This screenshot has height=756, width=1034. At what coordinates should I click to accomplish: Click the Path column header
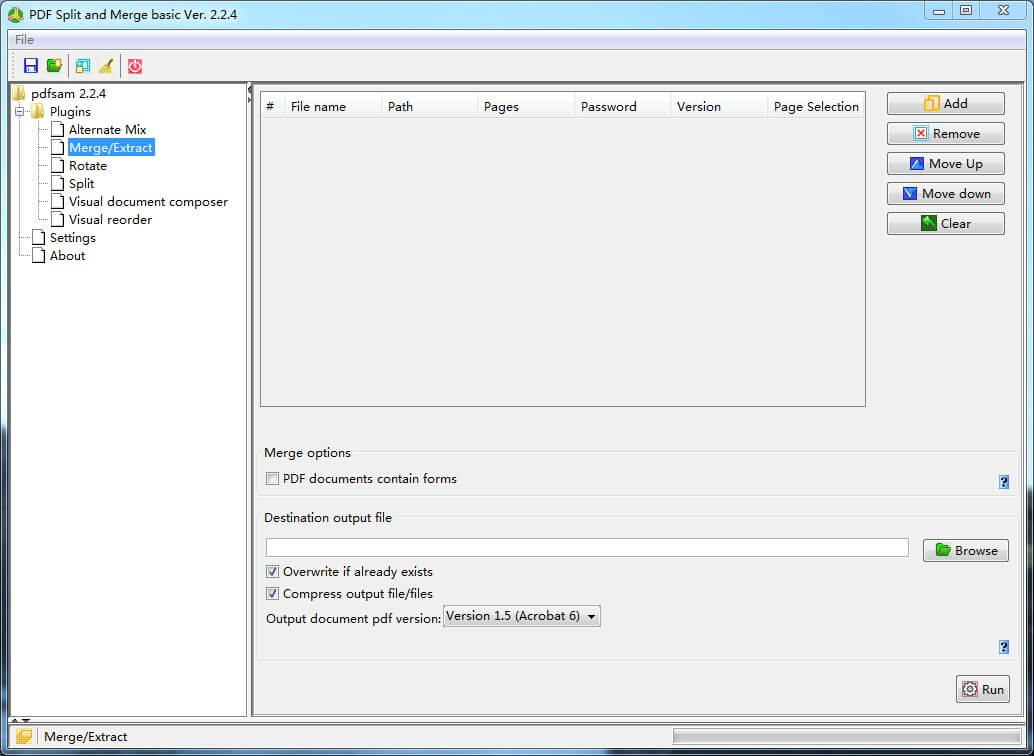click(429, 106)
